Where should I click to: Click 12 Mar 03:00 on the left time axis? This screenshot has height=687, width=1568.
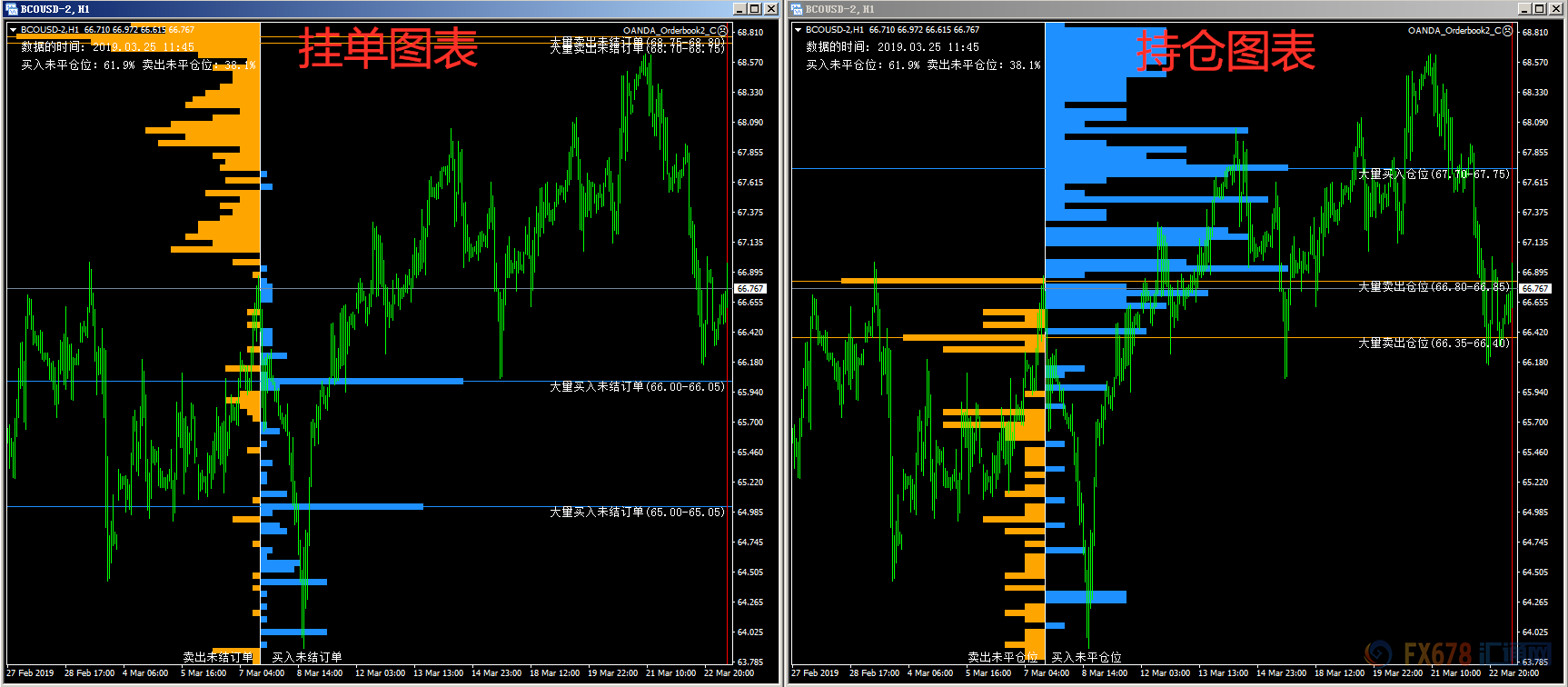[x=380, y=673]
